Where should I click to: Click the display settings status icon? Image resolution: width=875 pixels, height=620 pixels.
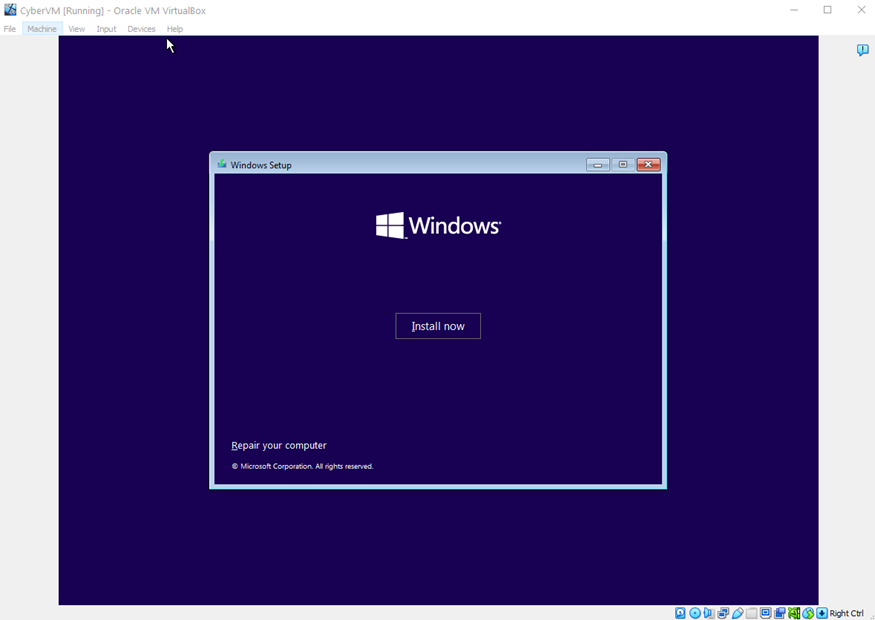tap(766, 613)
